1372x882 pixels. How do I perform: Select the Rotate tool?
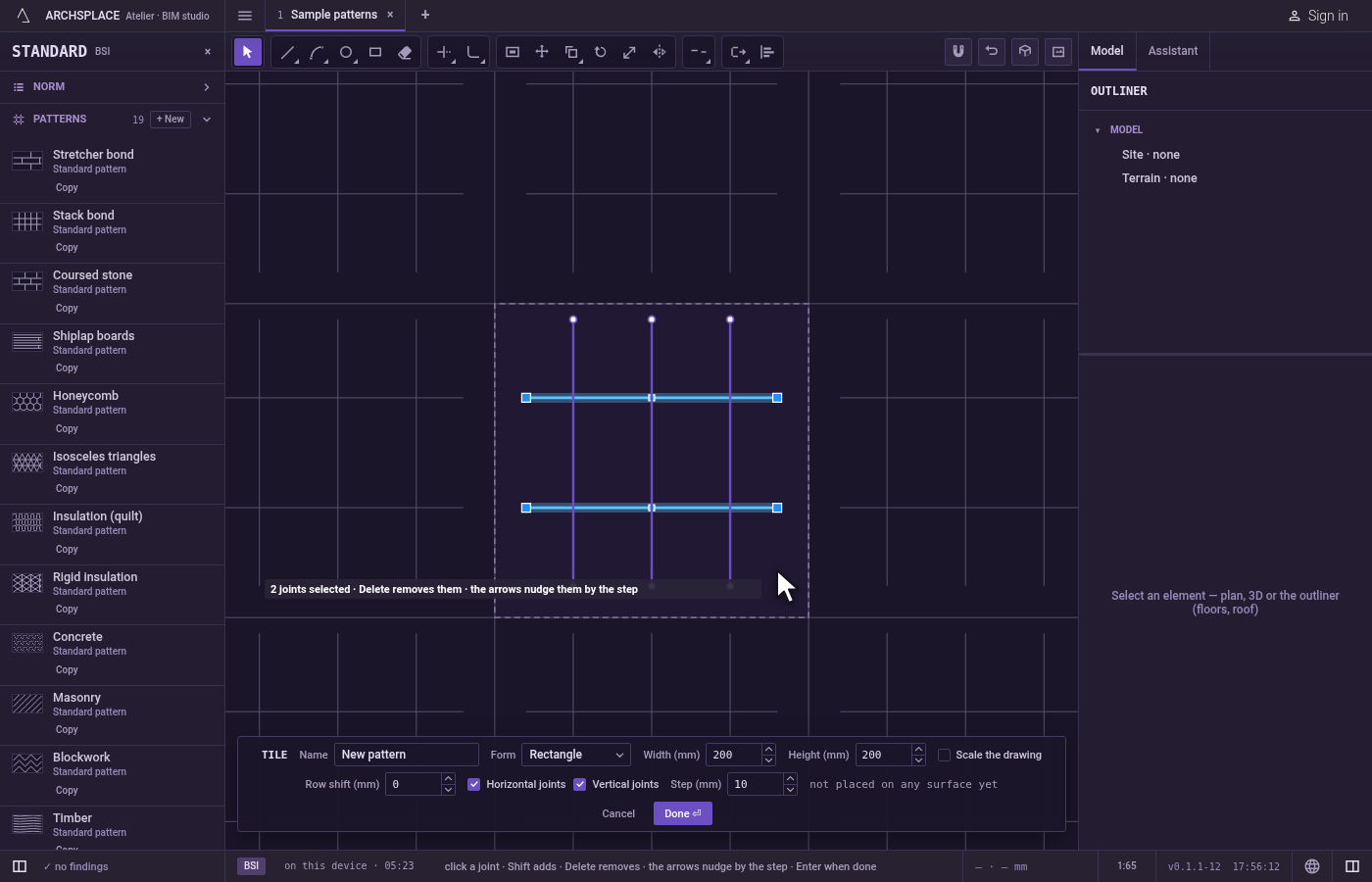[x=601, y=52]
